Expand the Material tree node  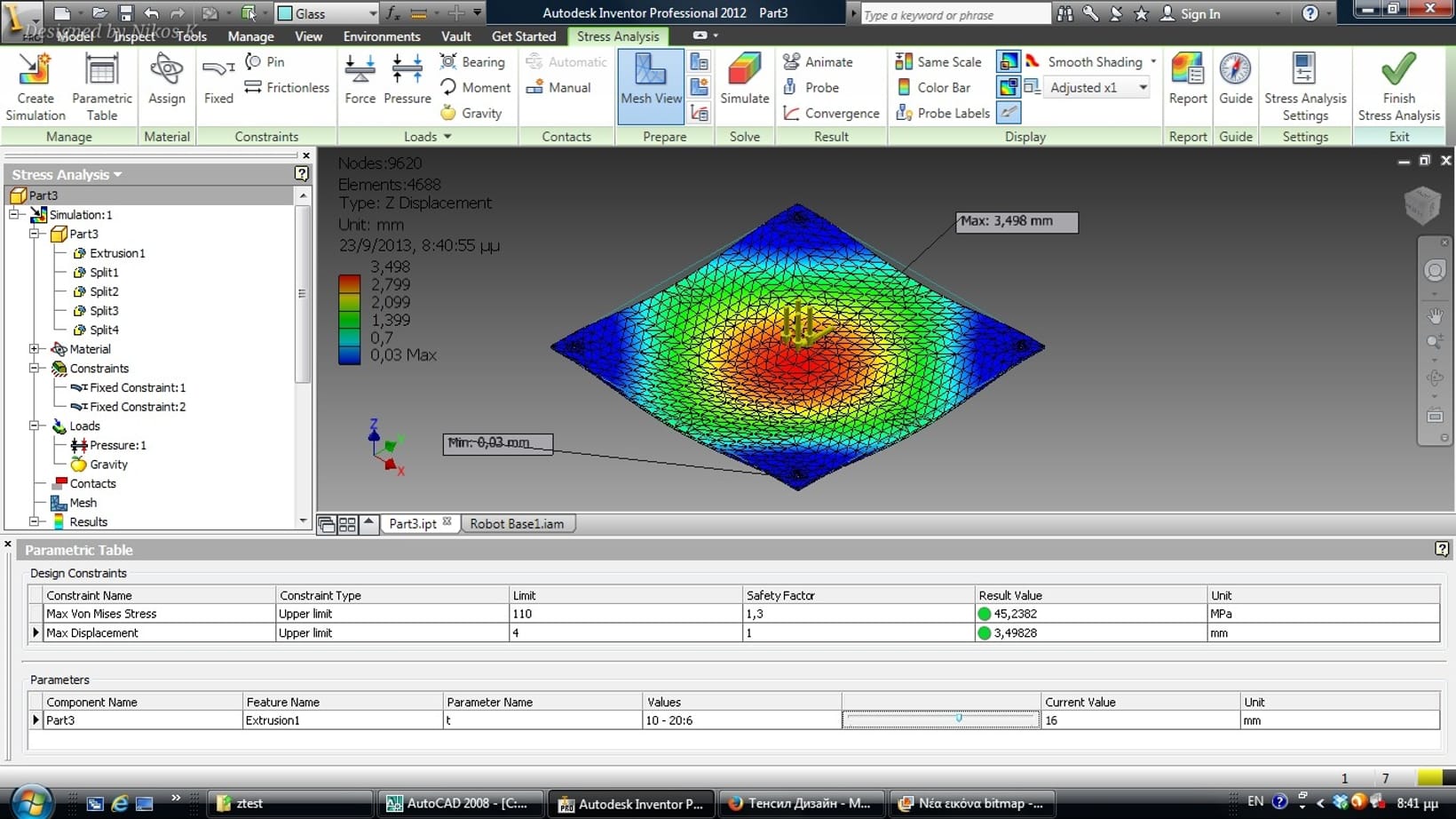point(35,349)
